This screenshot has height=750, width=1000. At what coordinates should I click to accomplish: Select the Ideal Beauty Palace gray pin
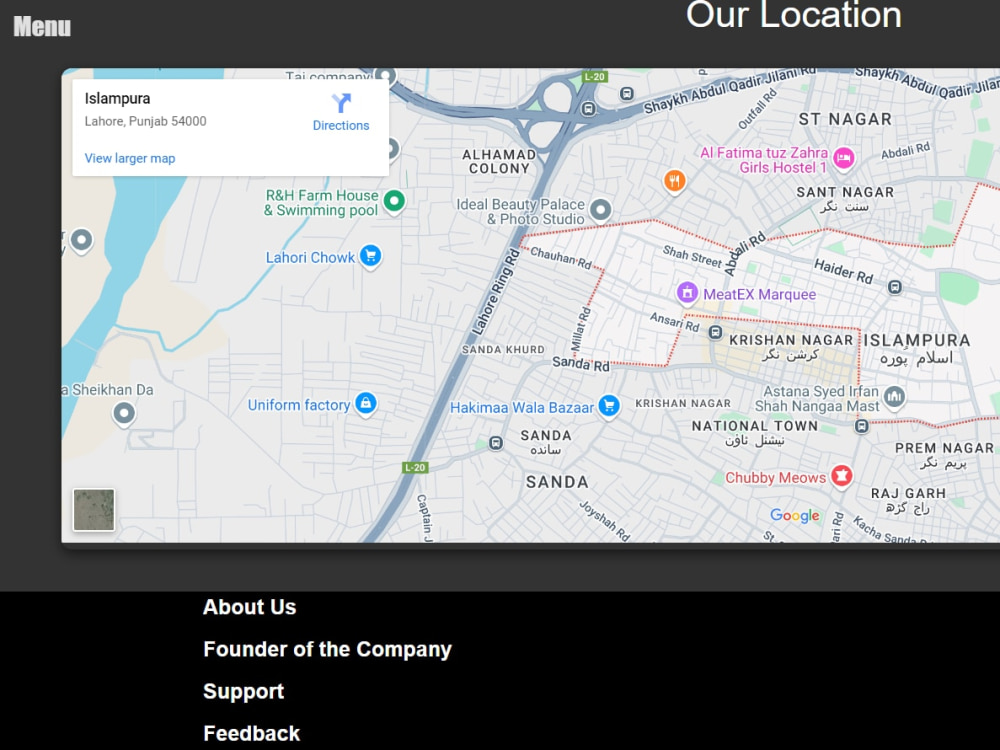click(600, 210)
